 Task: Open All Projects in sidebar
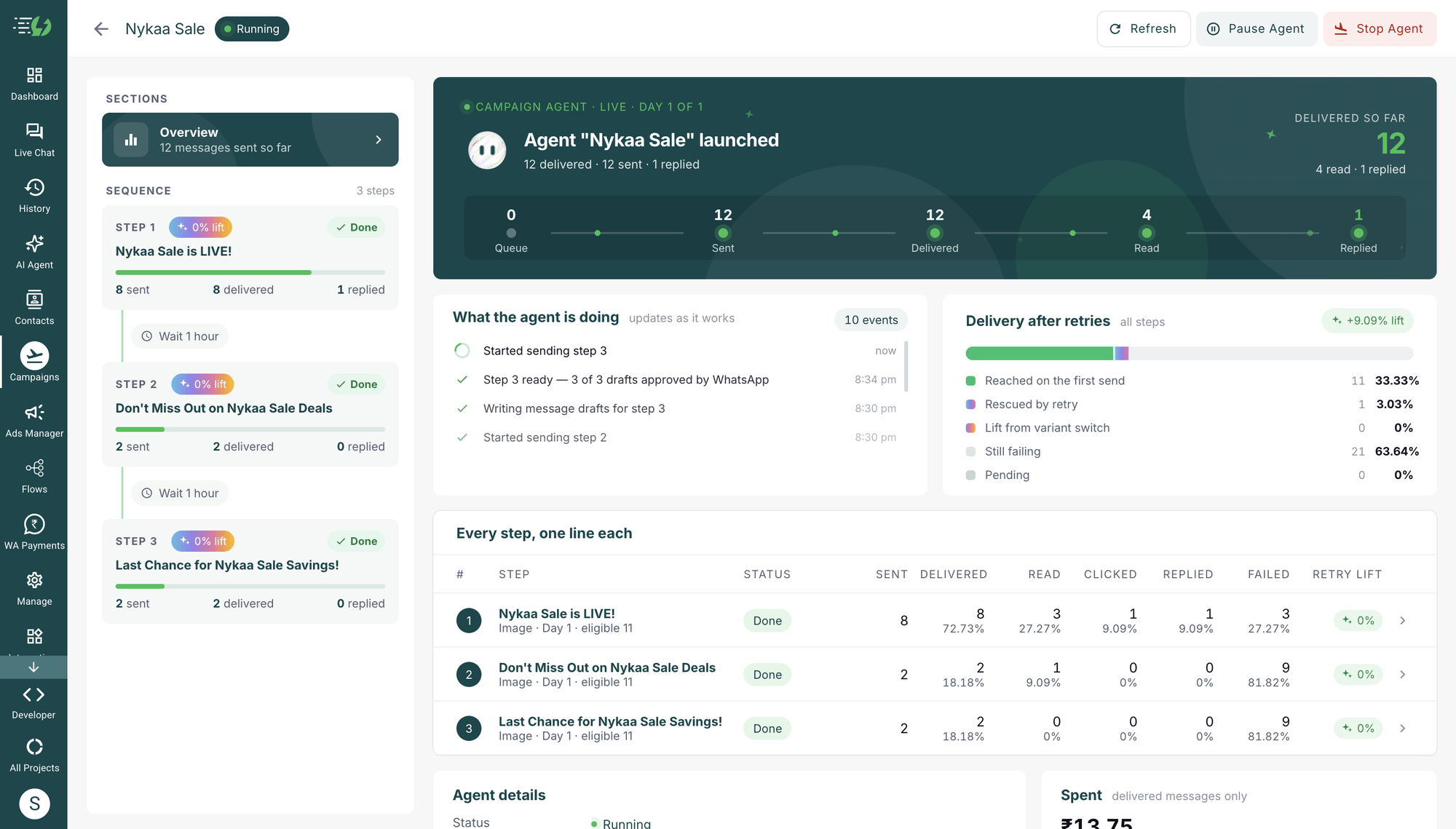pyautogui.click(x=34, y=755)
